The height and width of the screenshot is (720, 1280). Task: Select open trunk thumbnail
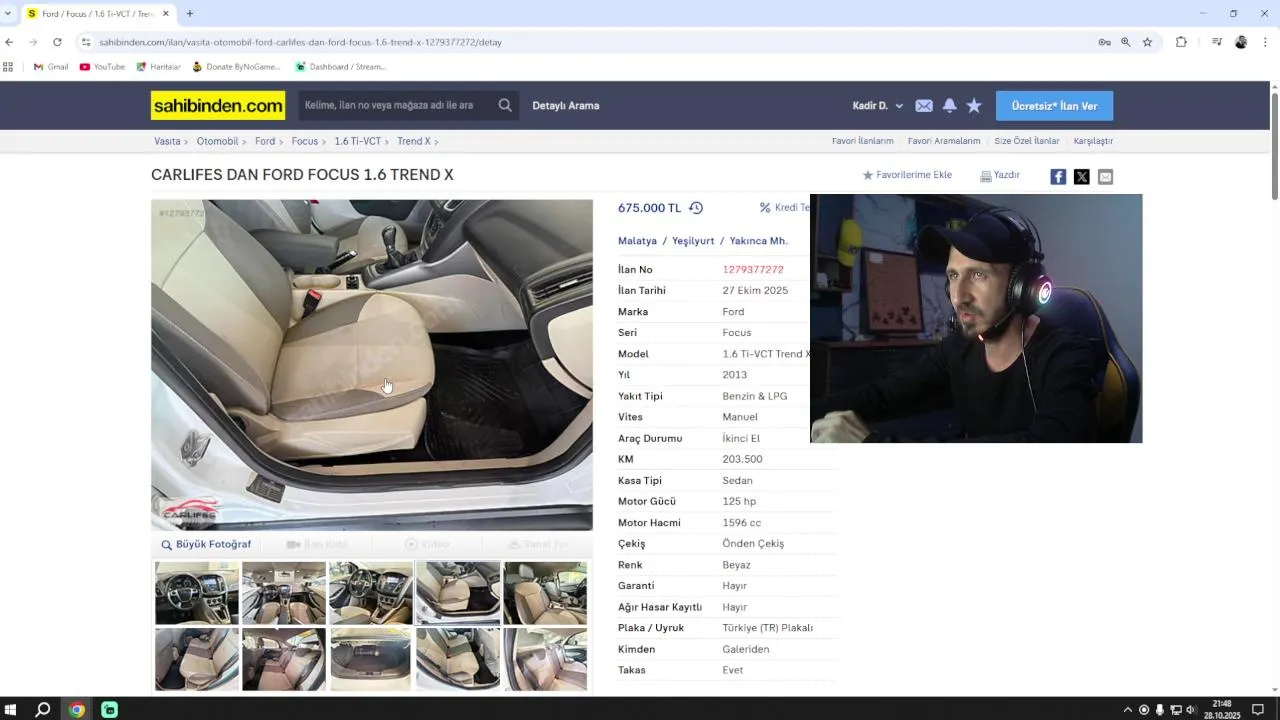[371, 659]
